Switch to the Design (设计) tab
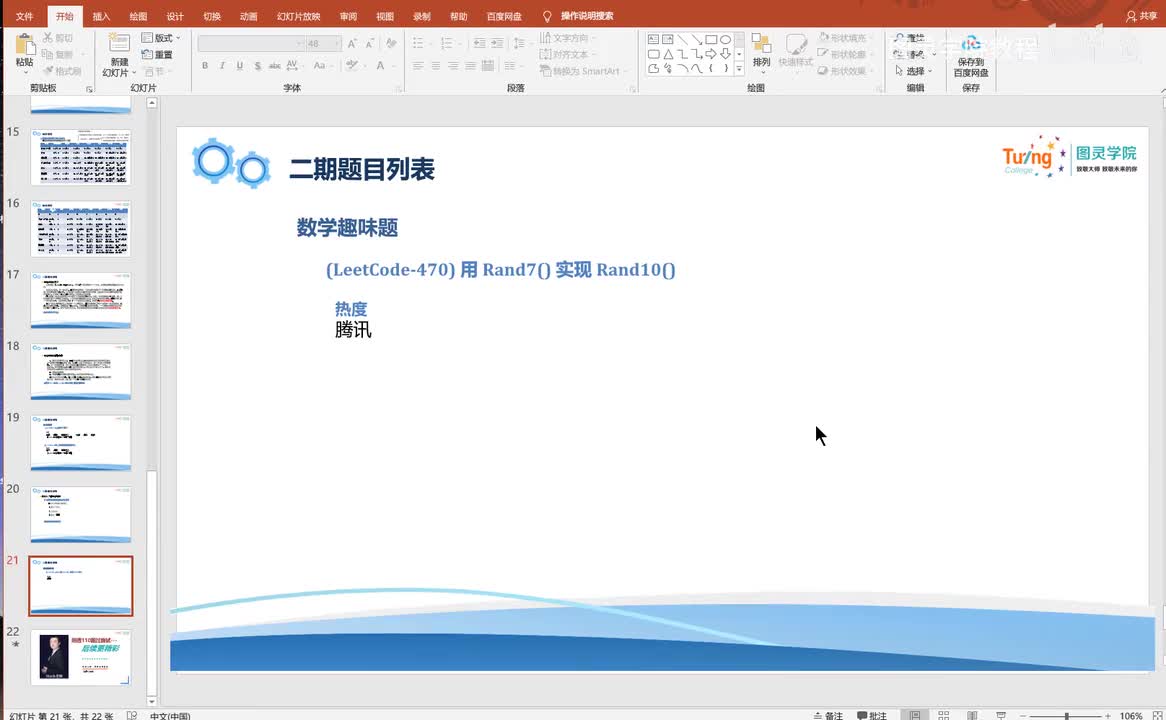The width and height of the screenshot is (1166, 720). (x=175, y=16)
